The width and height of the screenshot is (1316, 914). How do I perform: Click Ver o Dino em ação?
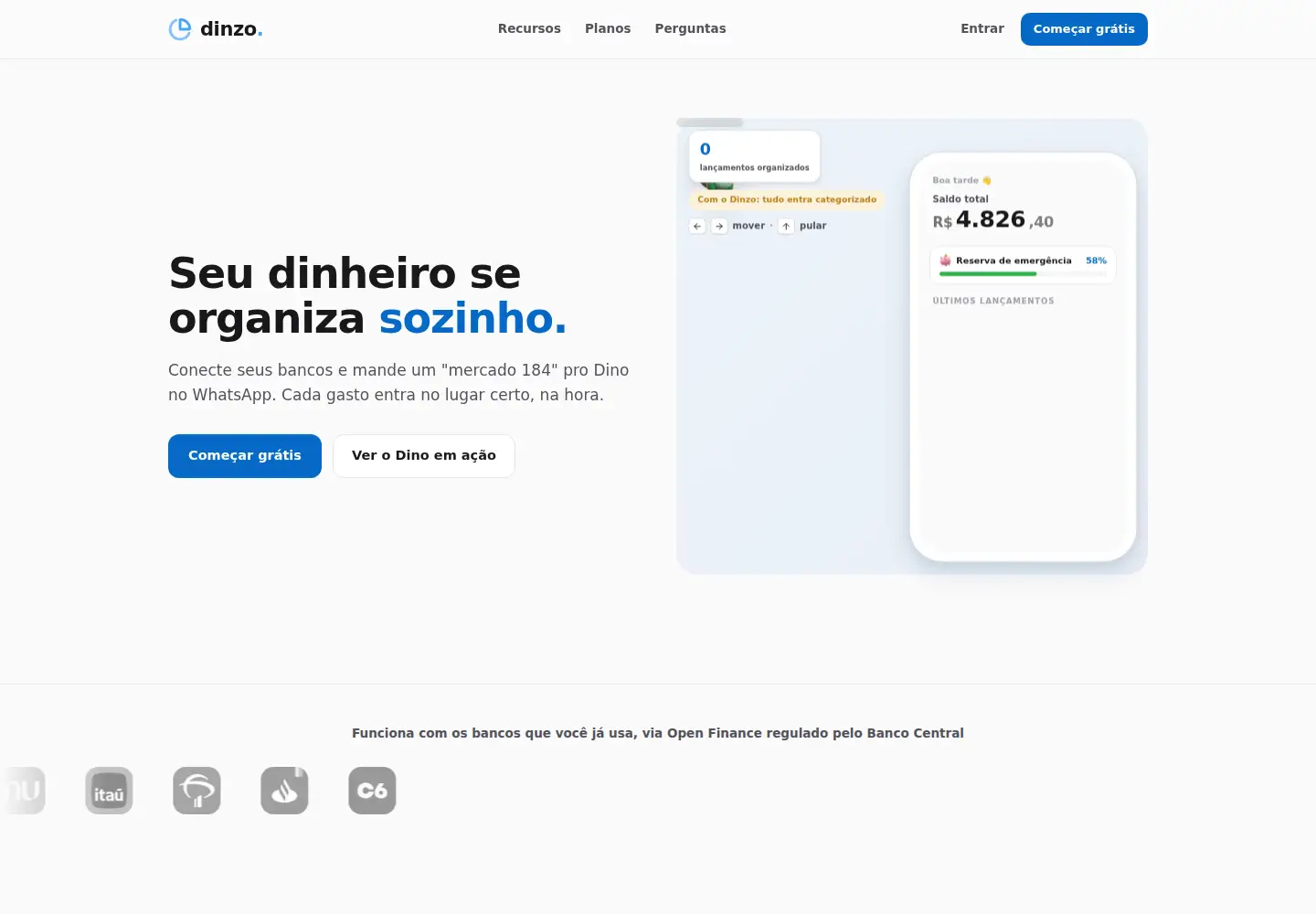tap(424, 456)
